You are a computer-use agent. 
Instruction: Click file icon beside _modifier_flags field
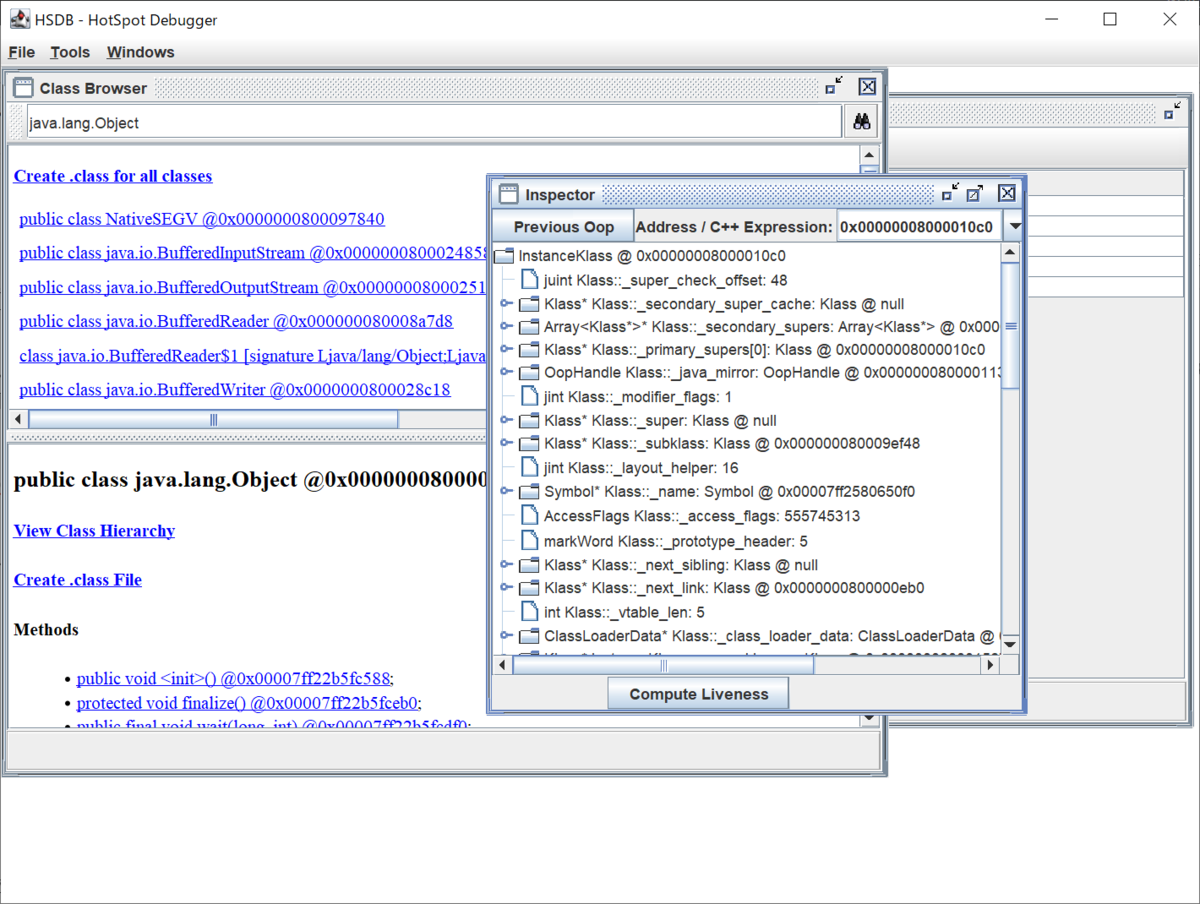click(x=529, y=397)
